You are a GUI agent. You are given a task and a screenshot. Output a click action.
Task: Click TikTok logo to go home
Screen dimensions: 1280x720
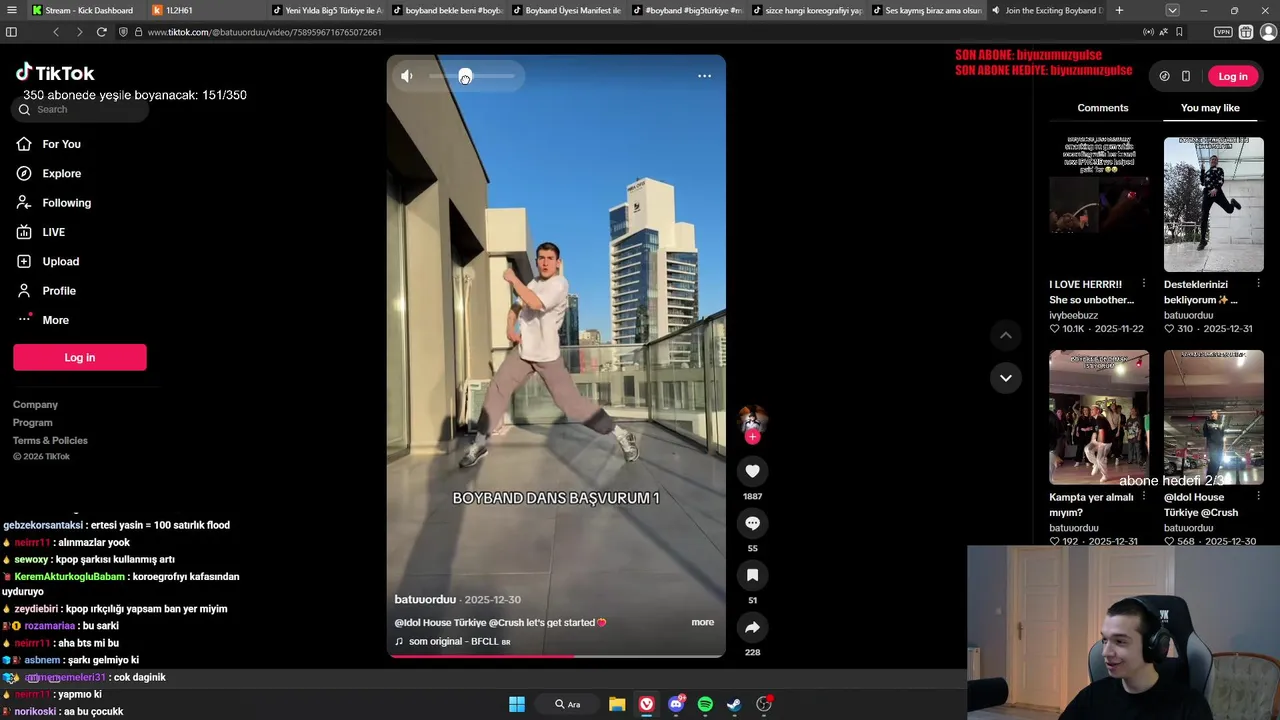55,73
